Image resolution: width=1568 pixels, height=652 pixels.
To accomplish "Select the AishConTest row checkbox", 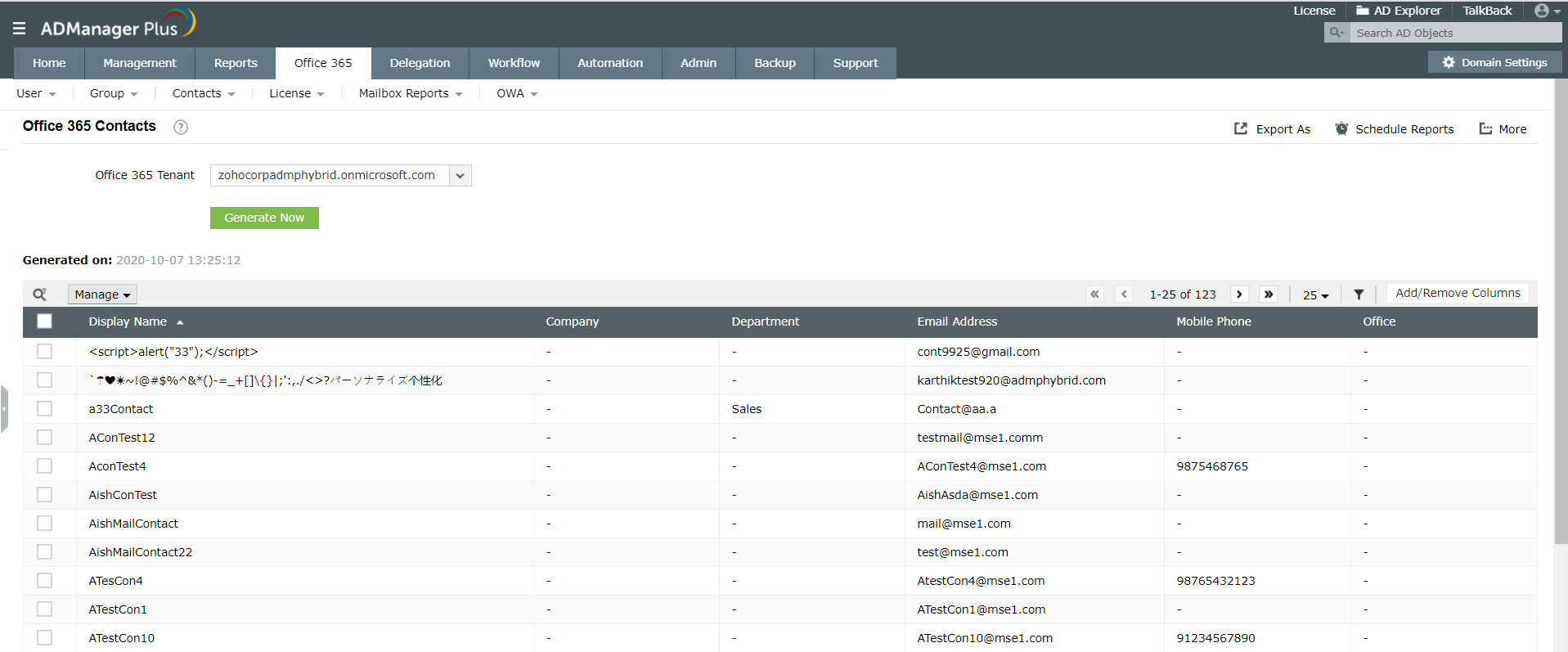I will coord(44,495).
